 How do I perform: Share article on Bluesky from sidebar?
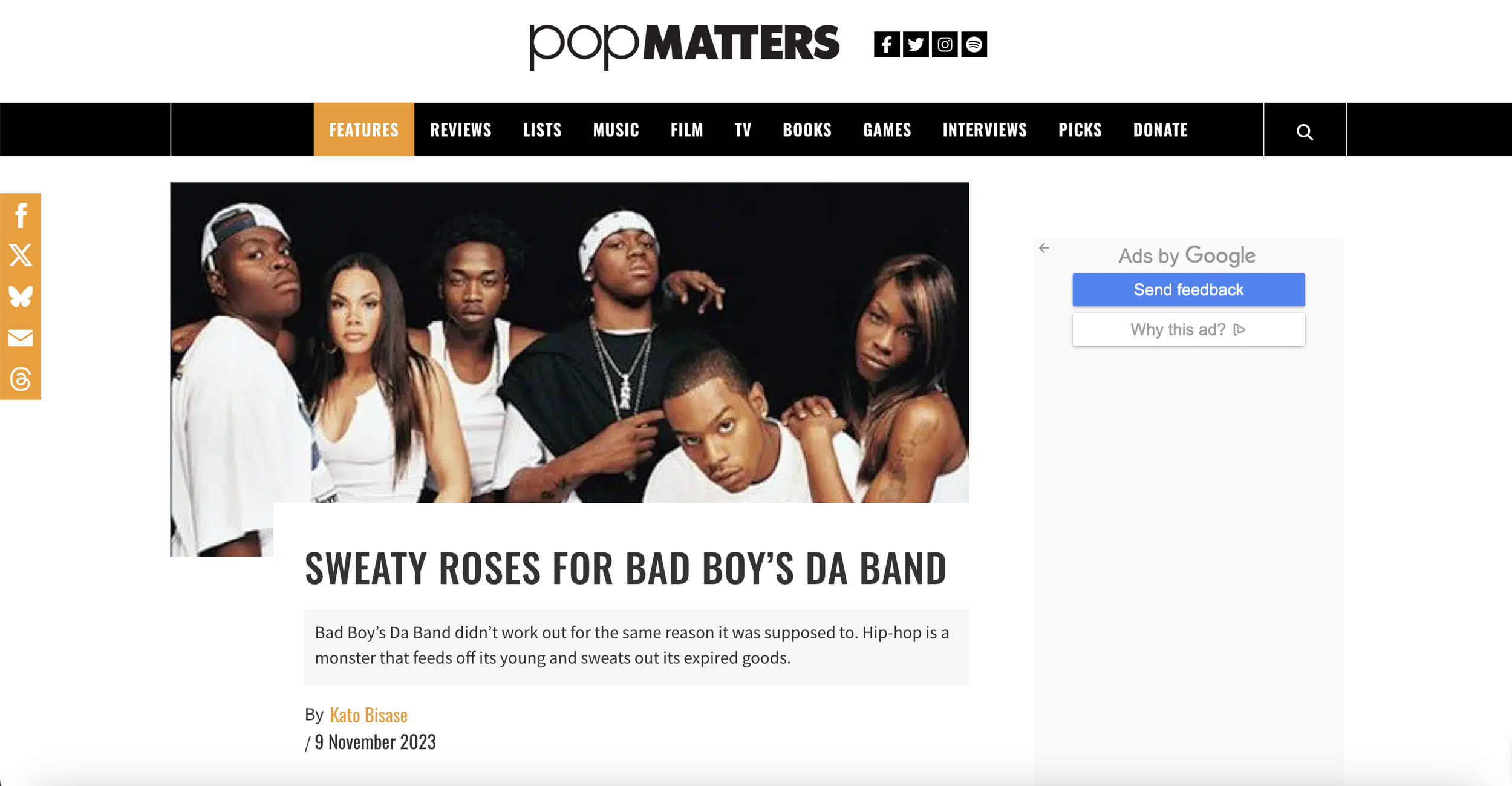pos(21,296)
